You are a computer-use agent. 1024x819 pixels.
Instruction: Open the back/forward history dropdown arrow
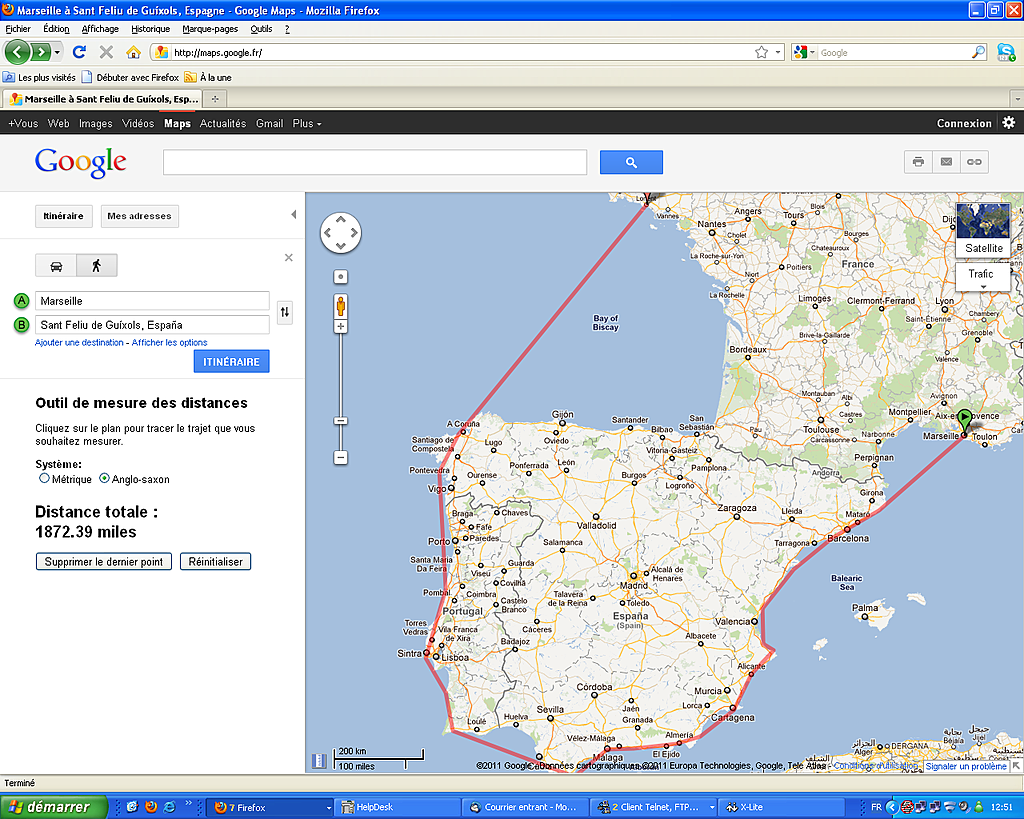tap(58, 52)
